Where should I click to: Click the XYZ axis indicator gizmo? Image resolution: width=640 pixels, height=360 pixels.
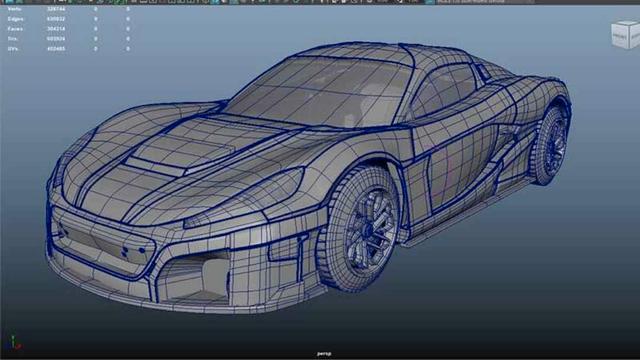(14, 343)
